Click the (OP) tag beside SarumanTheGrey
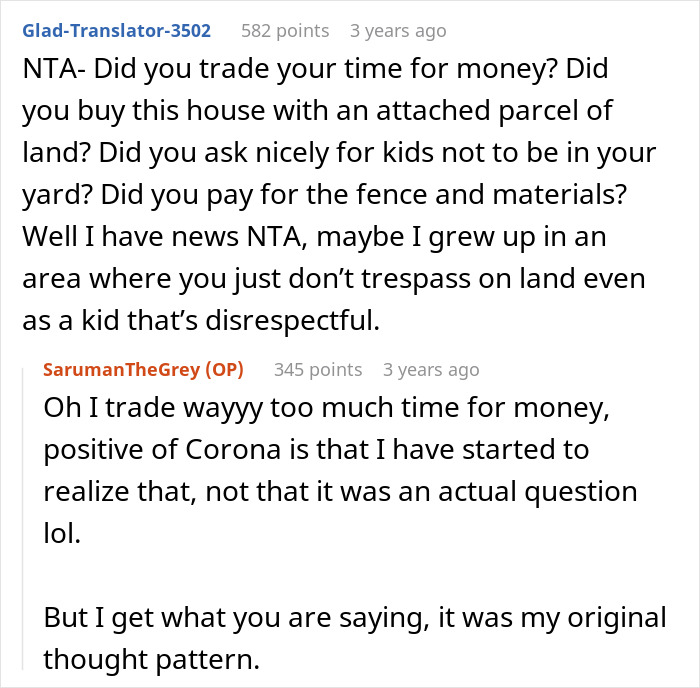The height and width of the screenshot is (688, 700). 224,370
